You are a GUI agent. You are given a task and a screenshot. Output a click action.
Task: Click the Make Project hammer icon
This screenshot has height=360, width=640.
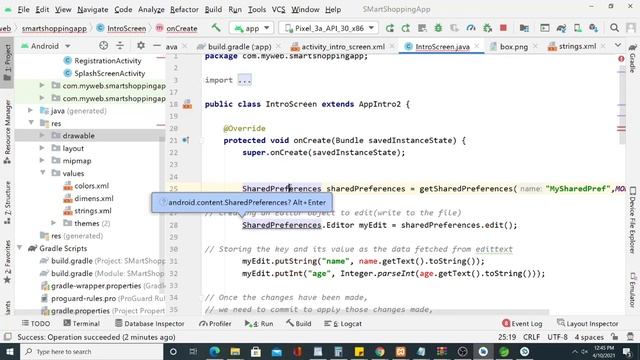pyautogui.click(x=216, y=28)
